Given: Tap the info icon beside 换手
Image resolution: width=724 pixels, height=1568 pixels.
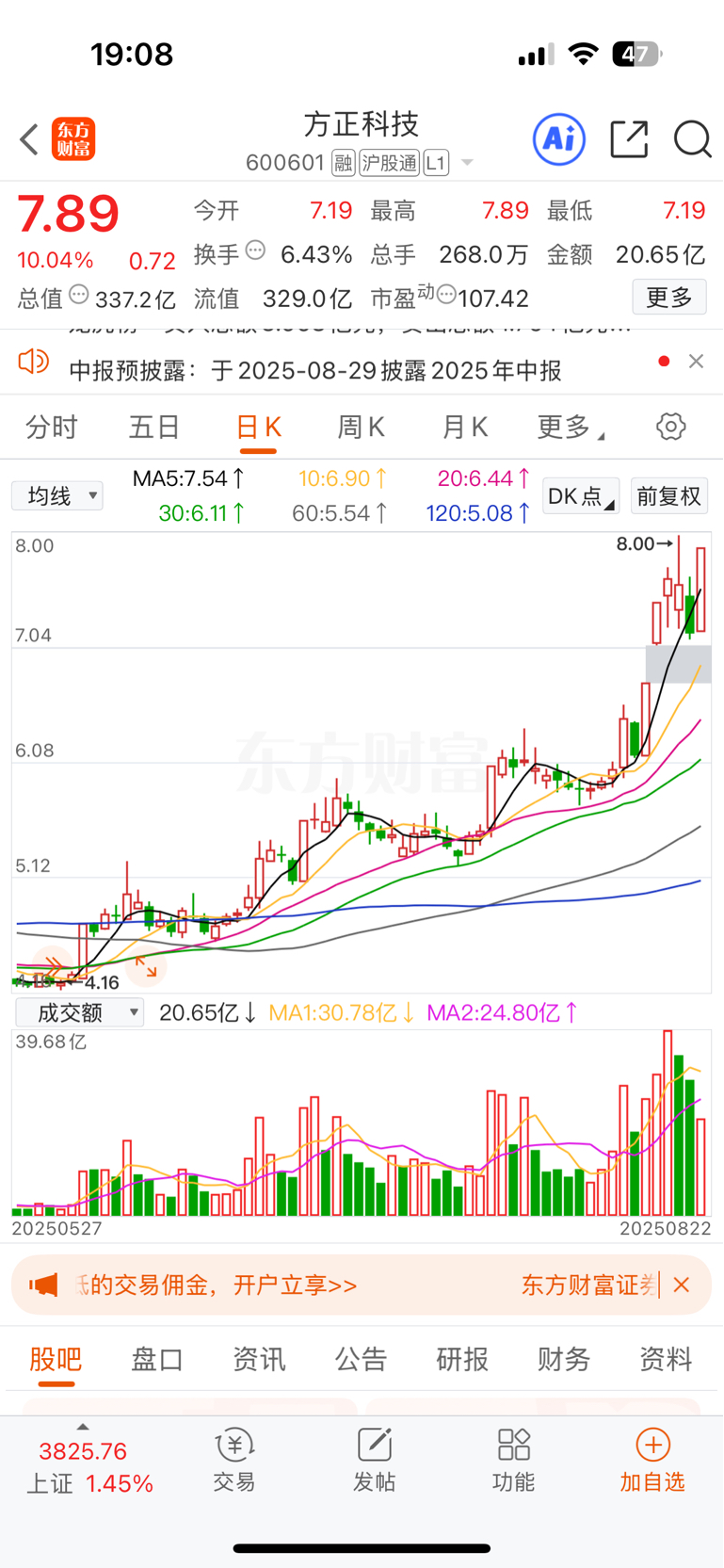Looking at the screenshot, I should click(255, 251).
